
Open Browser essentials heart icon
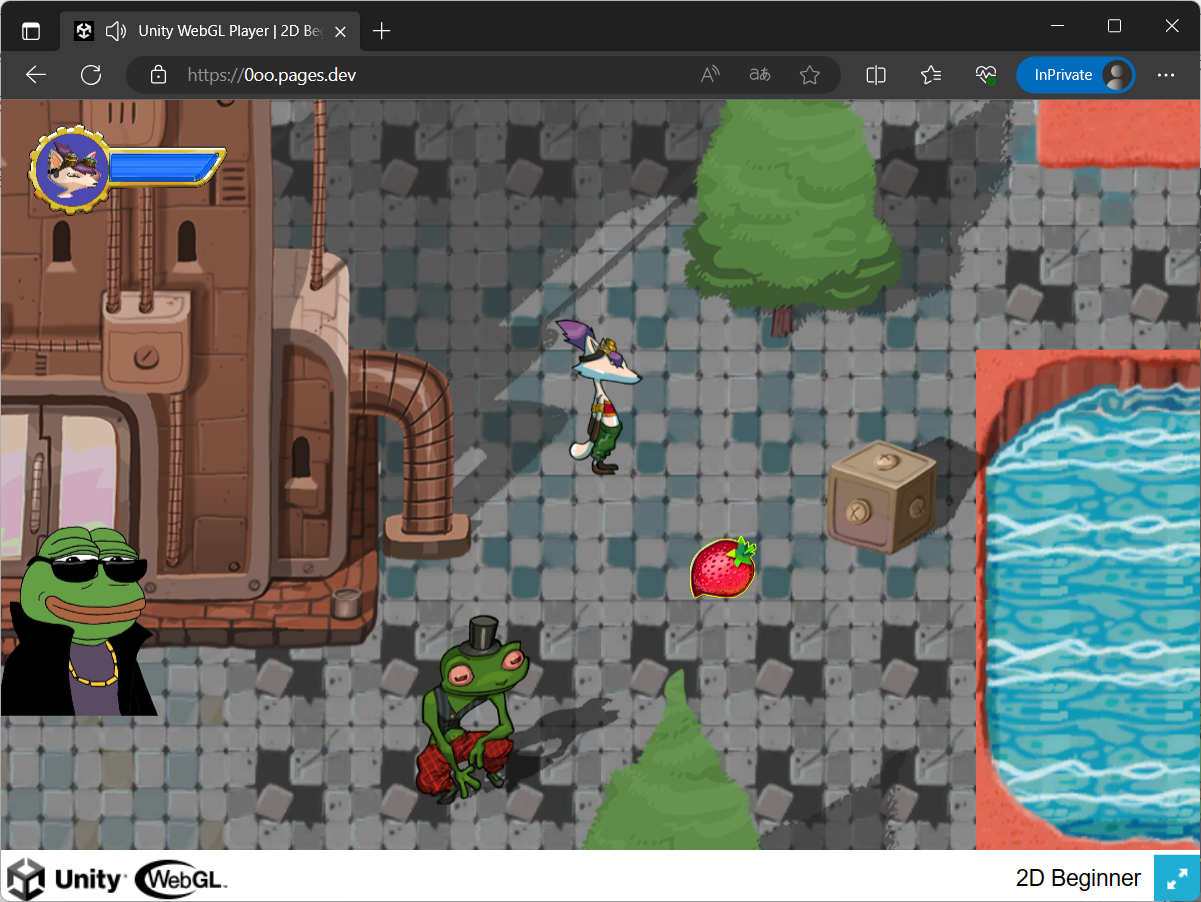986,75
